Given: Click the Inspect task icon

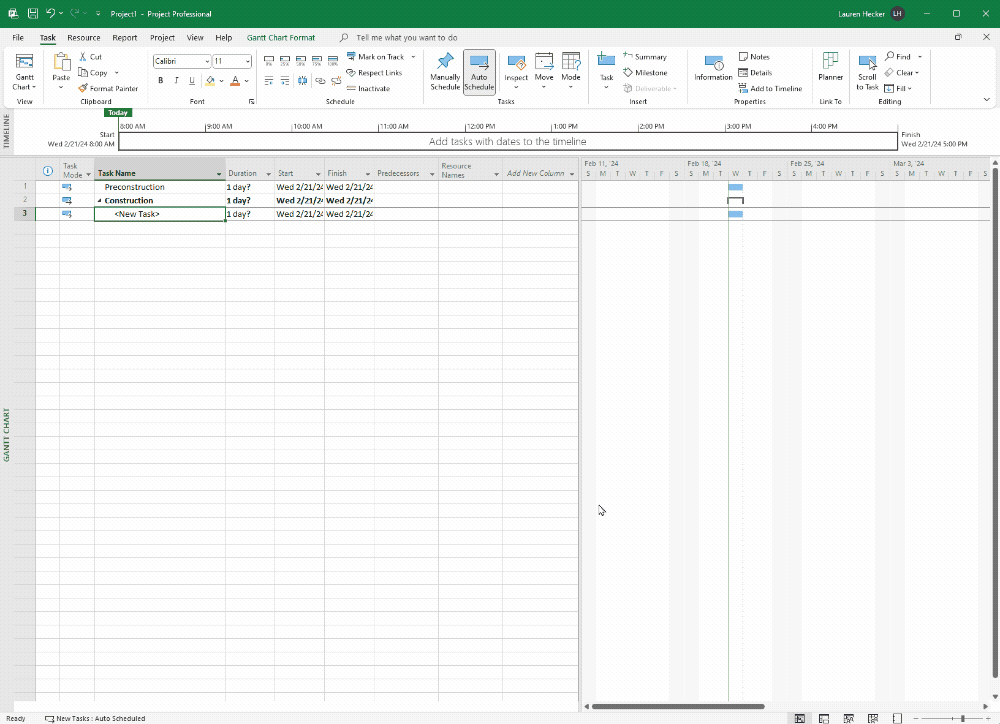Looking at the screenshot, I should (x=516, y=63).
